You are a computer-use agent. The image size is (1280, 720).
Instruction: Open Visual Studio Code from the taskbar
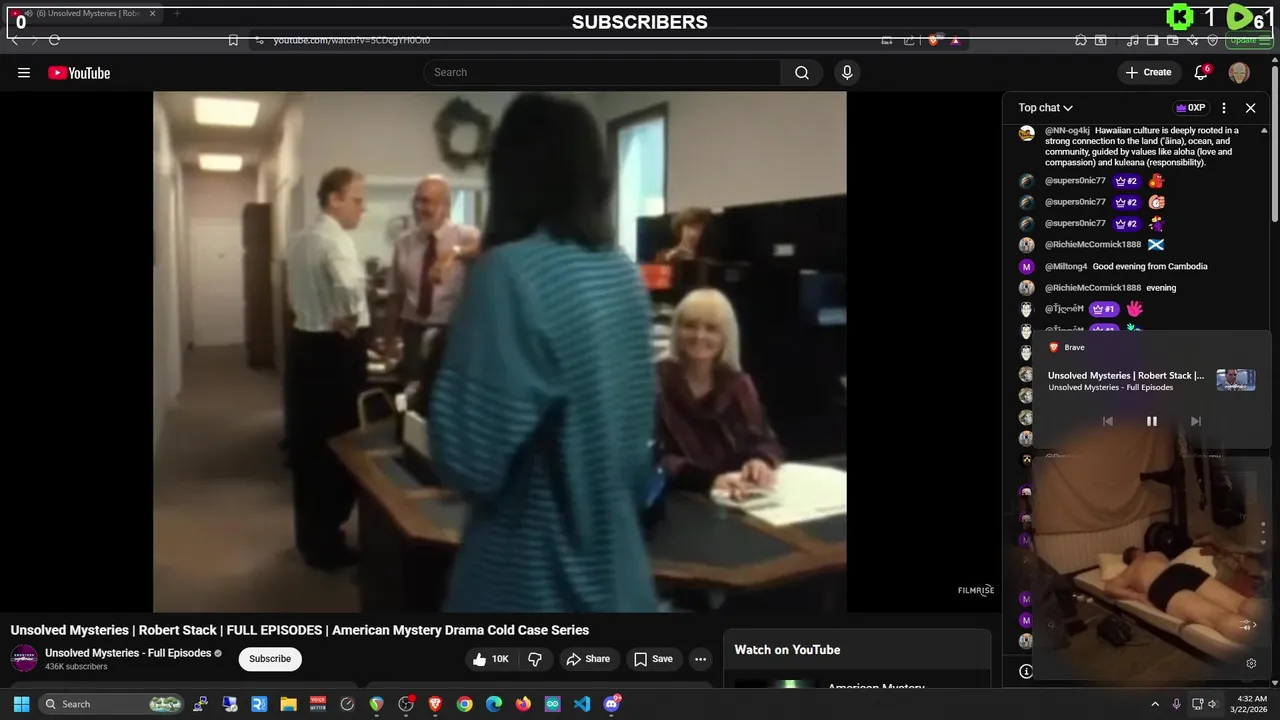click(x=582, y=704)
